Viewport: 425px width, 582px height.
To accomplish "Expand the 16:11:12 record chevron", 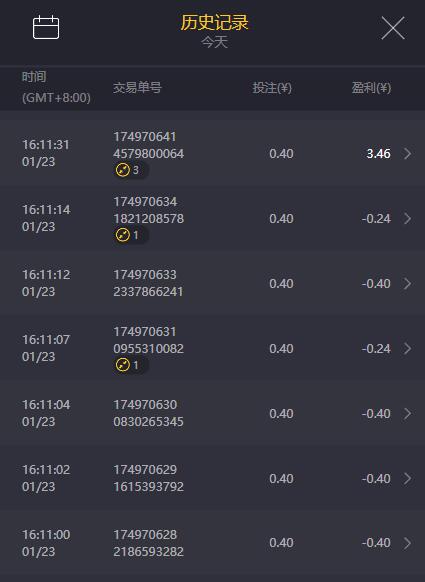I will coord(407,284).
